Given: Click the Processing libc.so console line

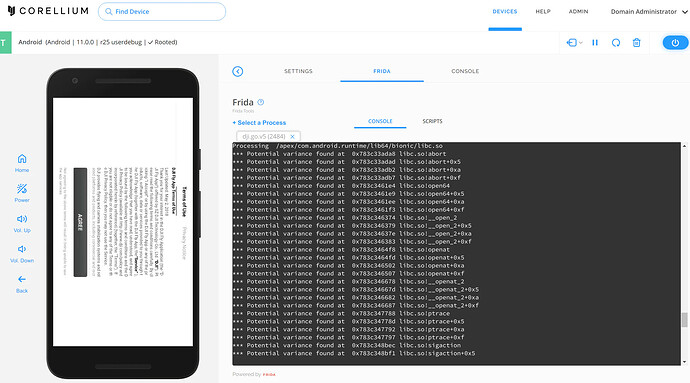Looking at the screenshot, I should point(338,146).
